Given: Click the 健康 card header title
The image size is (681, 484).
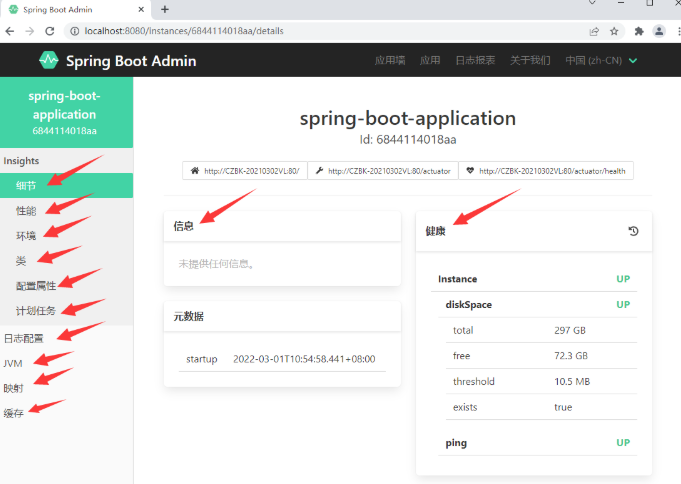Looking at the screenshot, I should click(435, 231).
